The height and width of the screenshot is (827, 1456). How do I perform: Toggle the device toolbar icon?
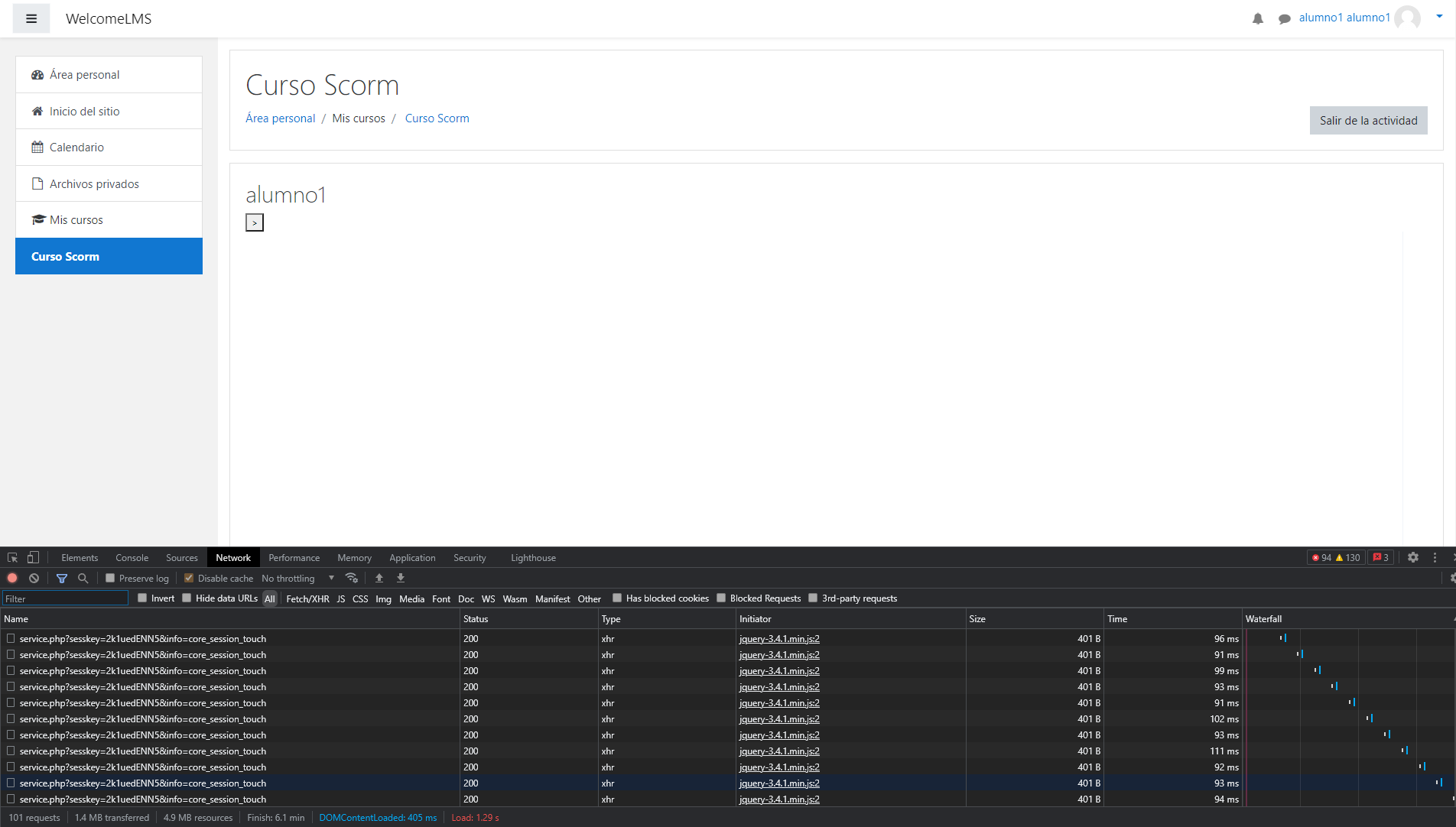click(33, 558)
